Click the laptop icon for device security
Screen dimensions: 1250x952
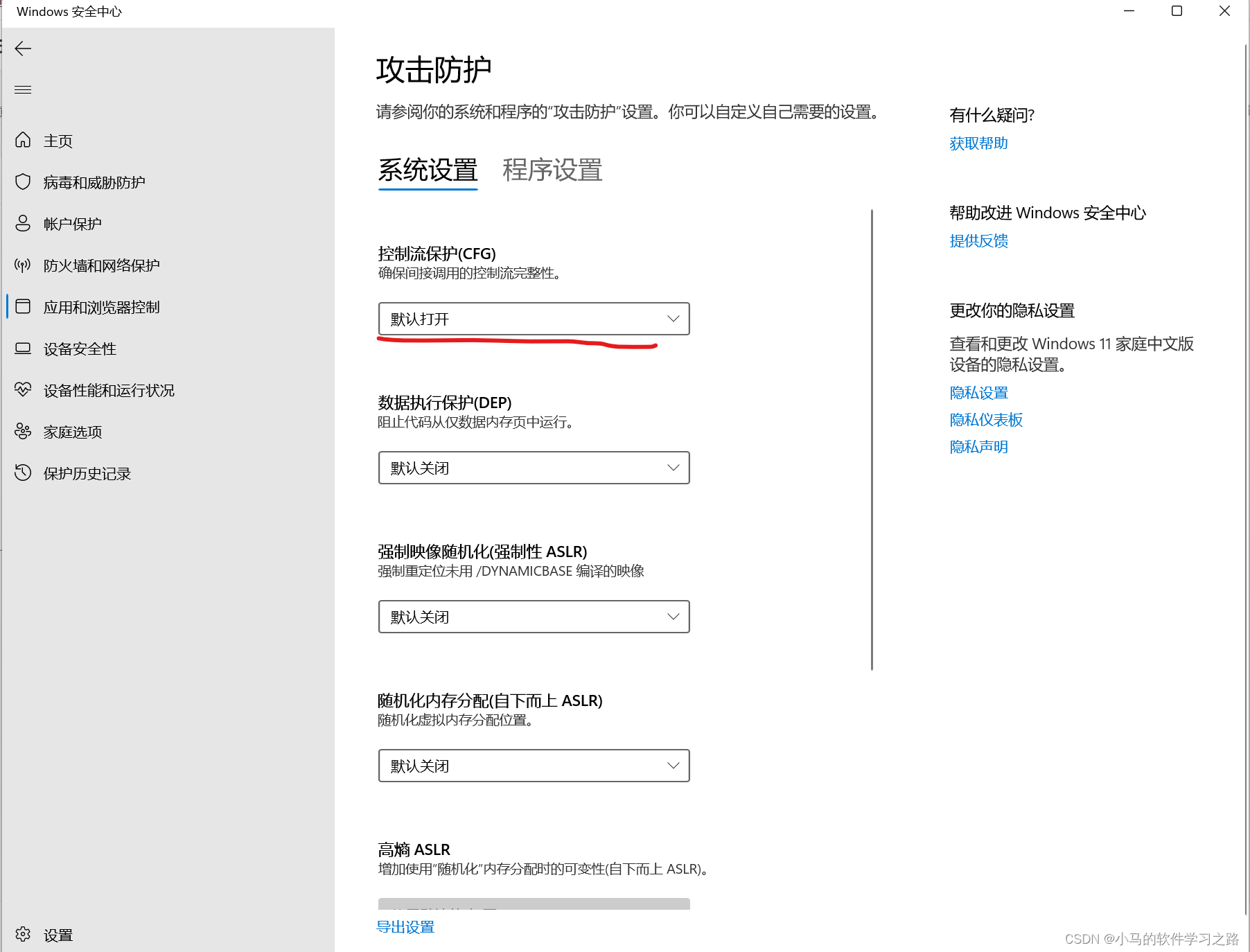23,349
